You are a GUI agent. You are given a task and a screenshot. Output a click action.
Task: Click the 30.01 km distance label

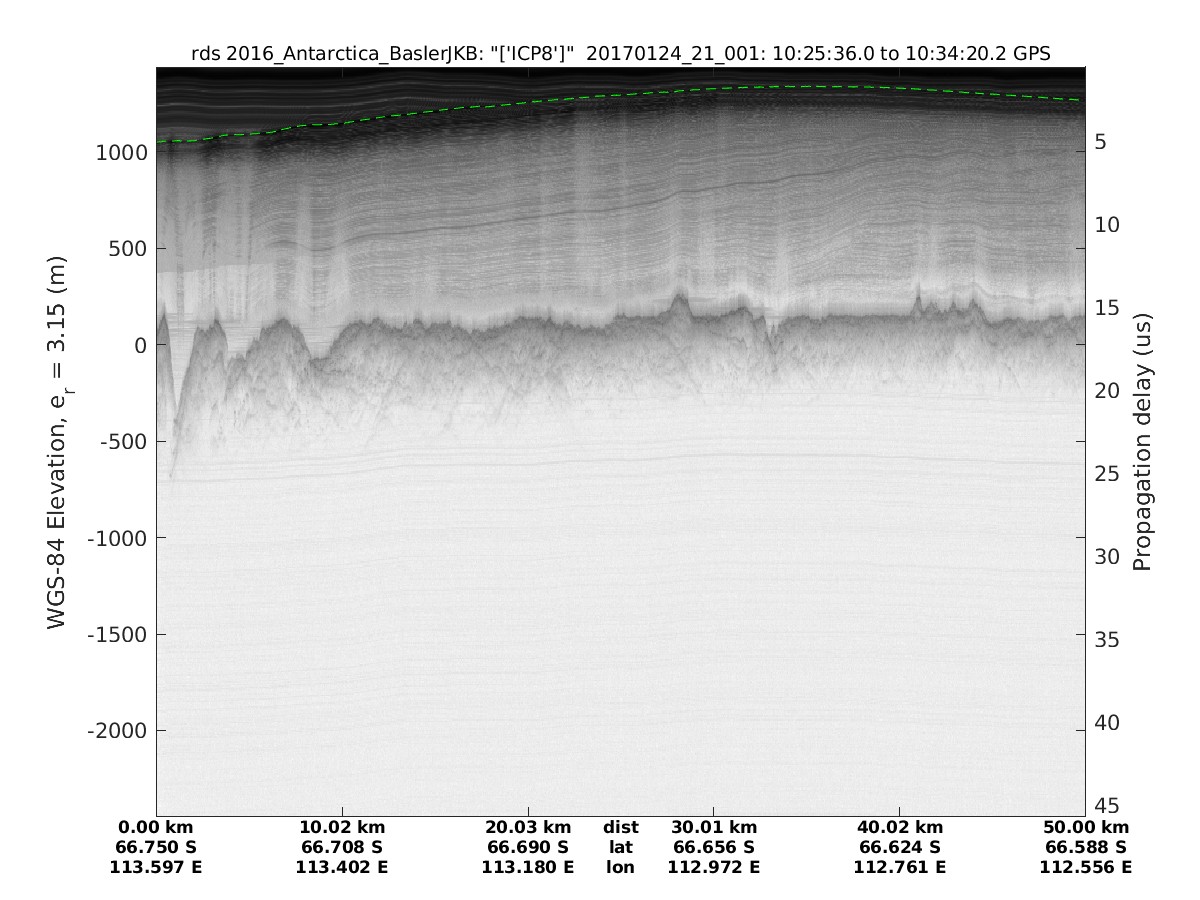pyautogui.click(x=714, y=828)
